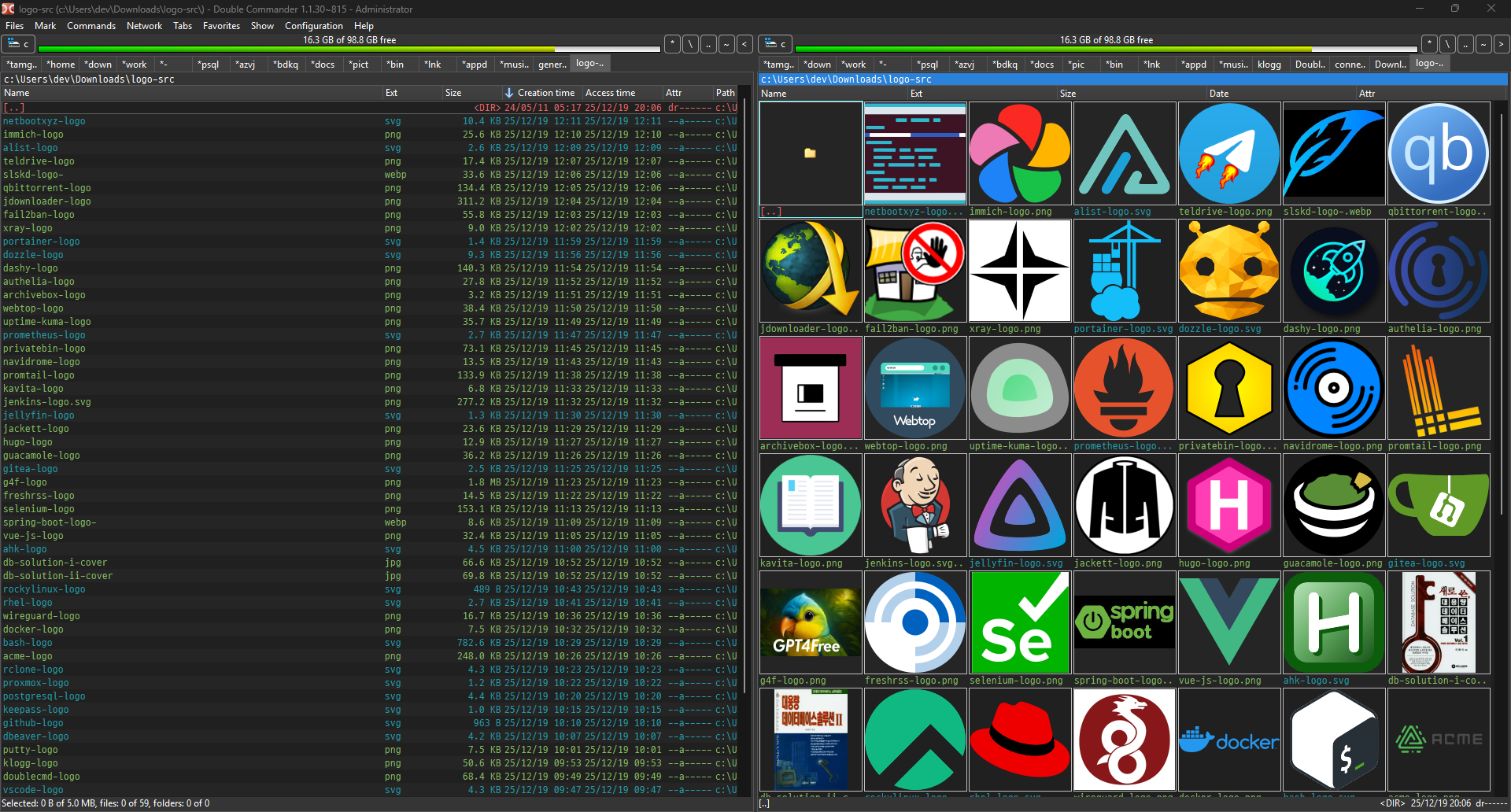Select jdownloader-logo in the left file list

pos(46,201)
